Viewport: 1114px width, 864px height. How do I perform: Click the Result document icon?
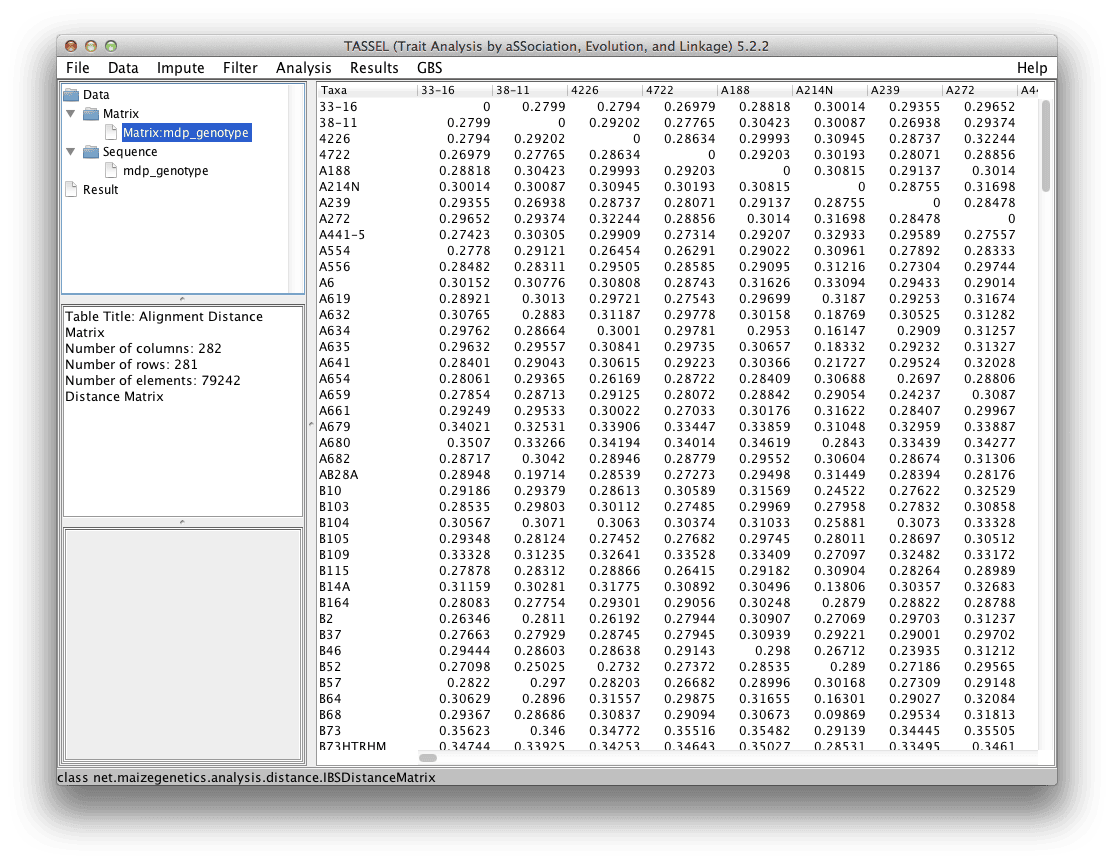click(71, 190)
